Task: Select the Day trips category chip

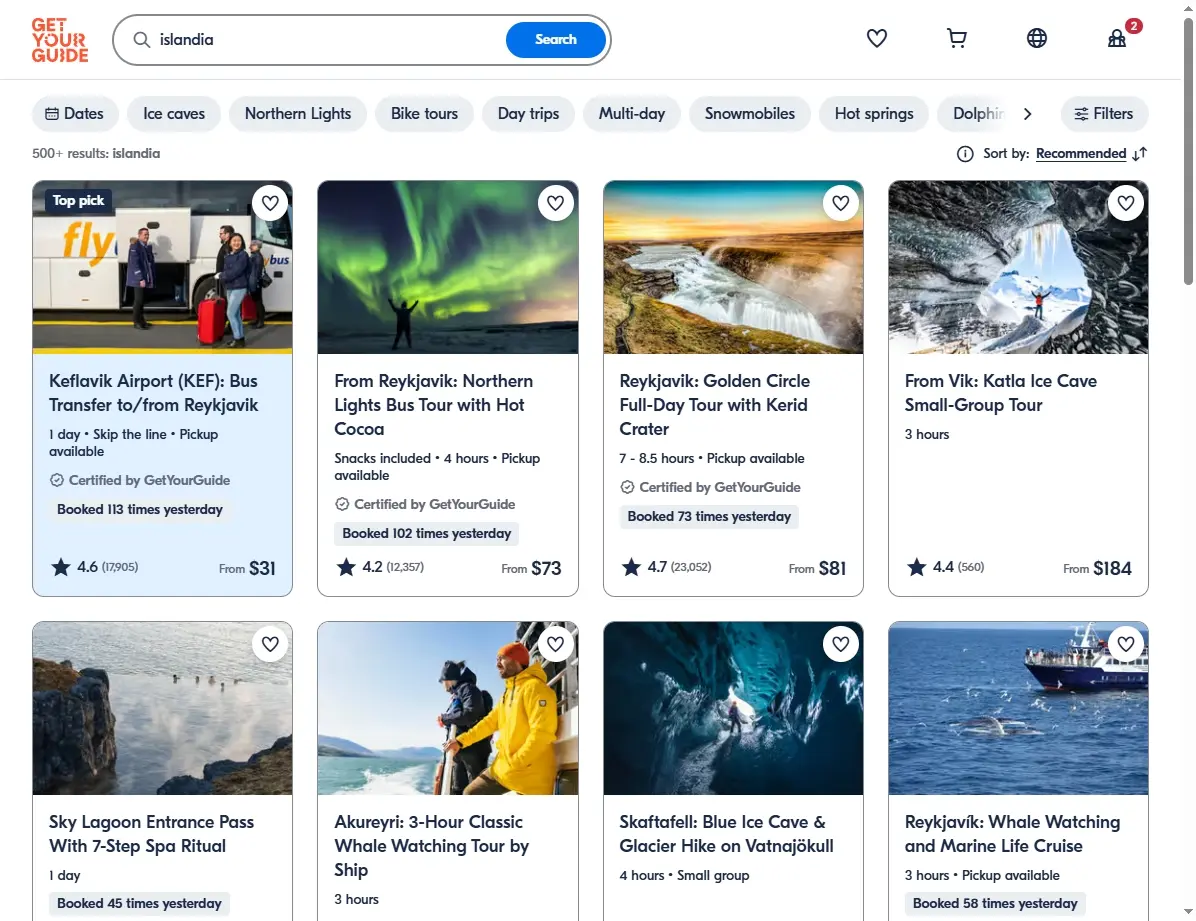Action: (x=529, y=114)
